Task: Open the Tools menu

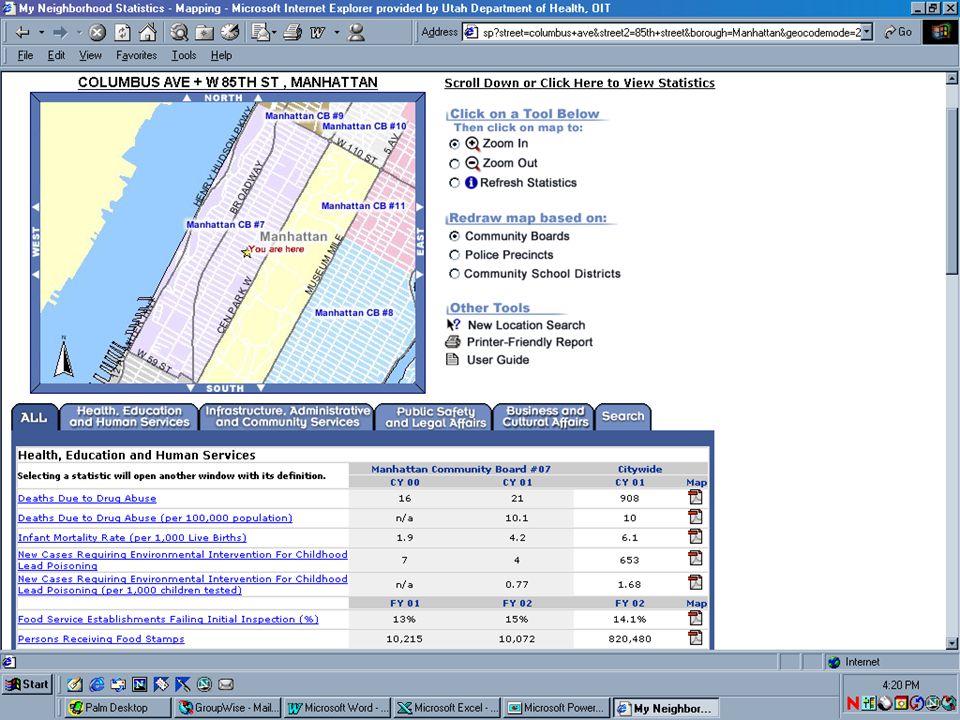Action: [x=184, y=55]
